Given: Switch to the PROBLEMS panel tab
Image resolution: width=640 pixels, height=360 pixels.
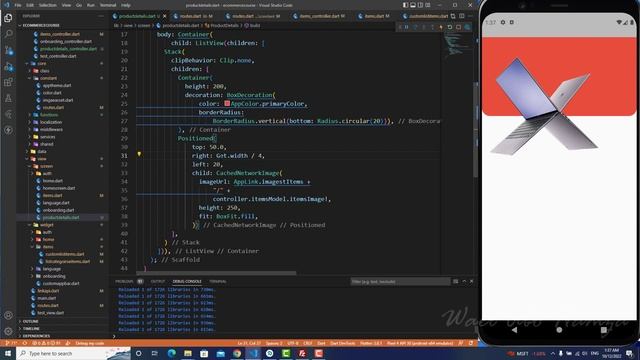Looking at the screenshot, I should [x=124, y=281].
